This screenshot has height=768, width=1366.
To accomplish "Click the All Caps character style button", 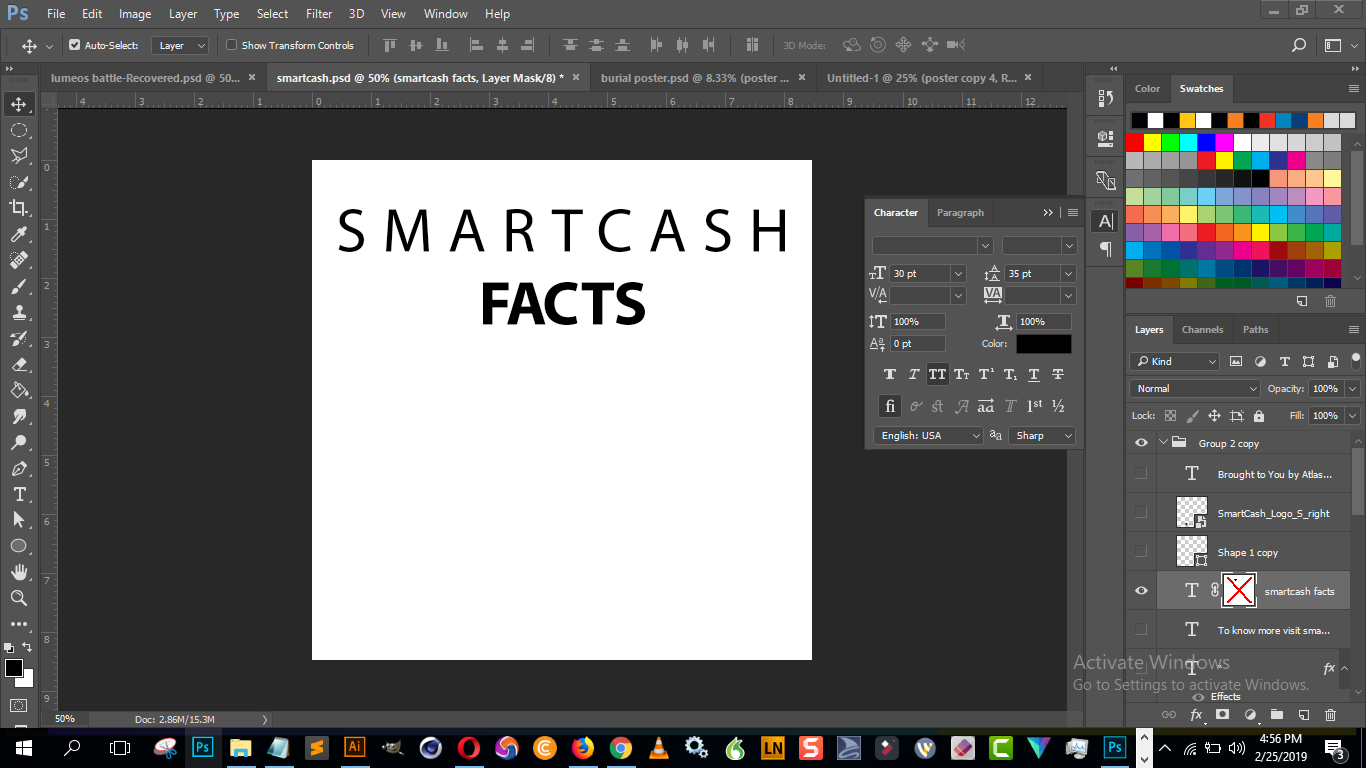I will coord(937,375).
